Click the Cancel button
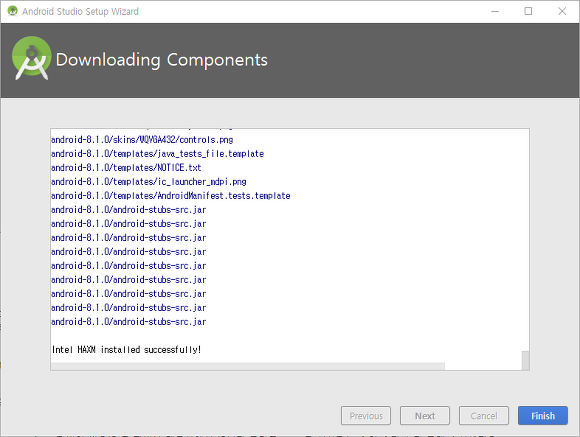 [x=484, y=416]
